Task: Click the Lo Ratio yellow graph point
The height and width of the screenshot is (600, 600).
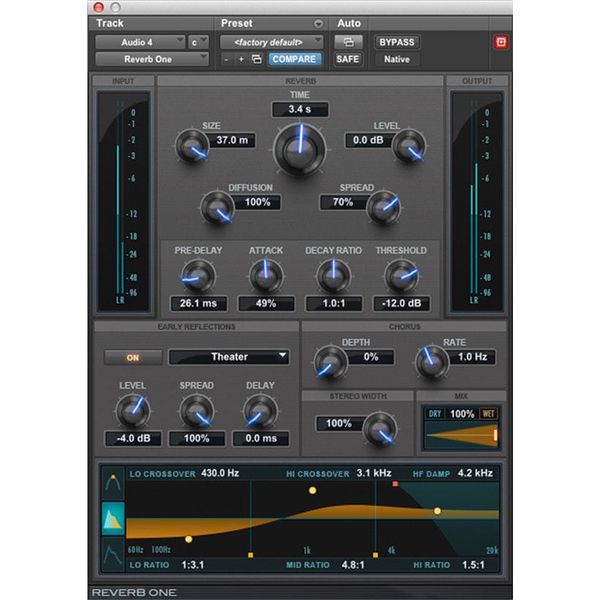Action: click(x=189, y=539)
